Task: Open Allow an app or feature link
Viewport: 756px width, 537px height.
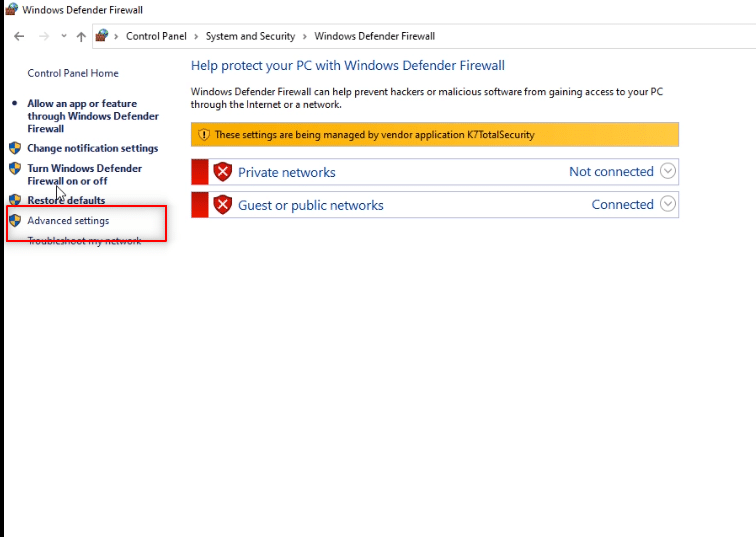Action: pos(93,116)
